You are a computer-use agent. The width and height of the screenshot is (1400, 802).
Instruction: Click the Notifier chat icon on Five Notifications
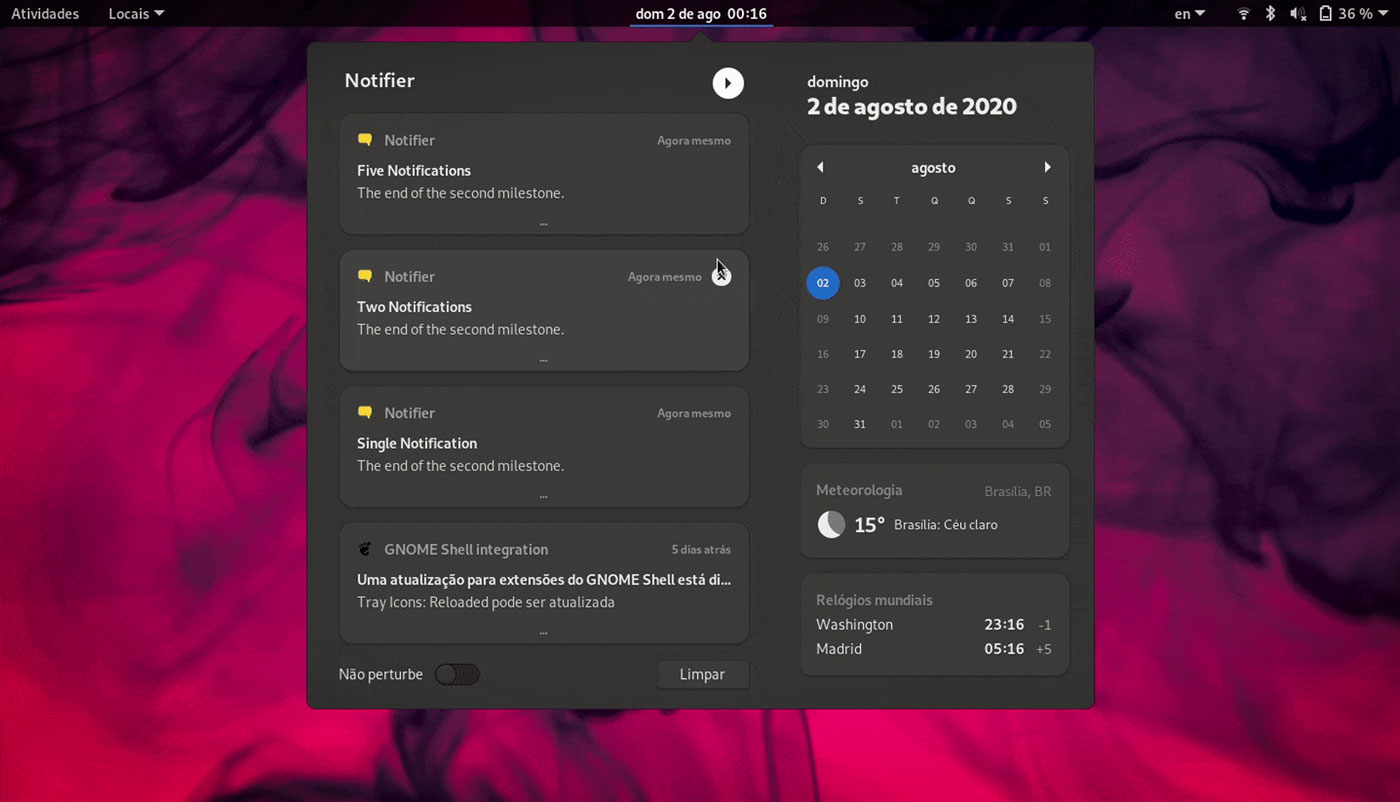[365, 140]
